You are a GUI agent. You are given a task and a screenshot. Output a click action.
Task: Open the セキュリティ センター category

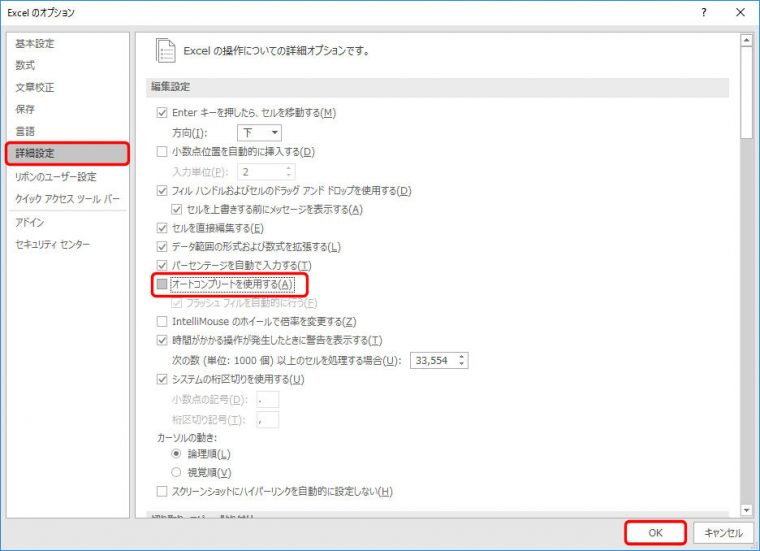[52, 245]
